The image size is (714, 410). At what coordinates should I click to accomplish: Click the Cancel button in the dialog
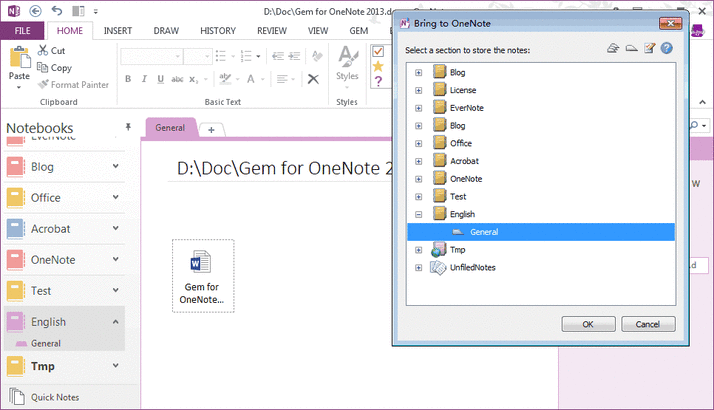(x=648, y=324)
